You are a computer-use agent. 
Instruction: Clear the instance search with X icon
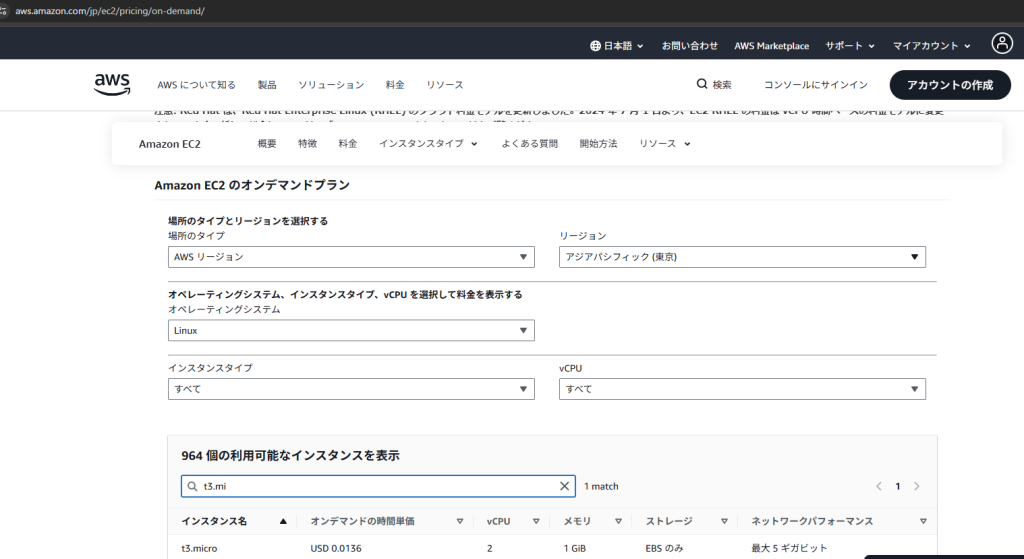[x=565, y=486]
